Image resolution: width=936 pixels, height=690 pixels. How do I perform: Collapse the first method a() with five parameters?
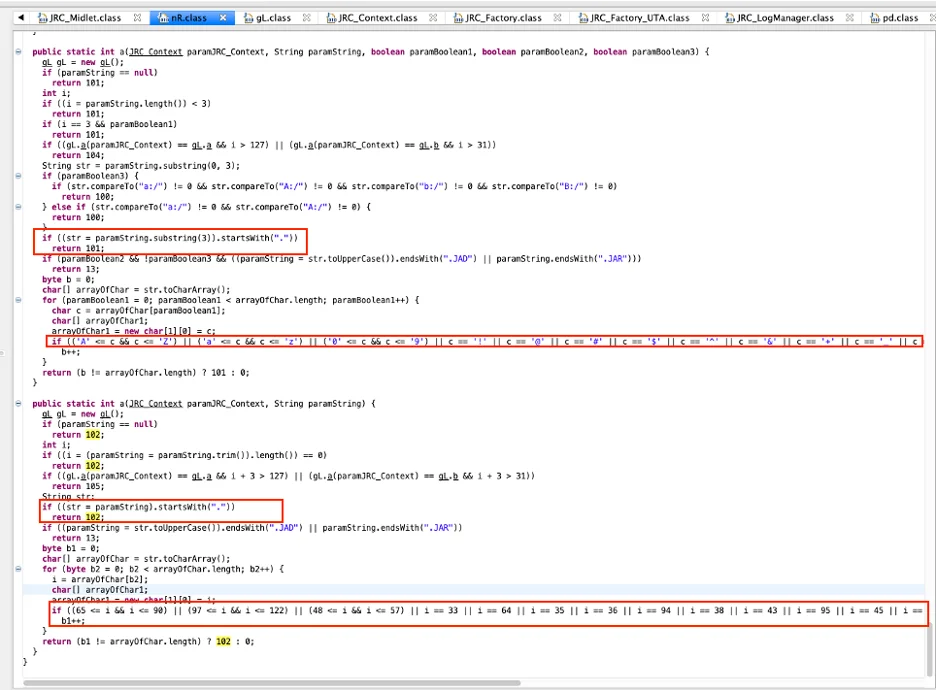click(20, 51)
